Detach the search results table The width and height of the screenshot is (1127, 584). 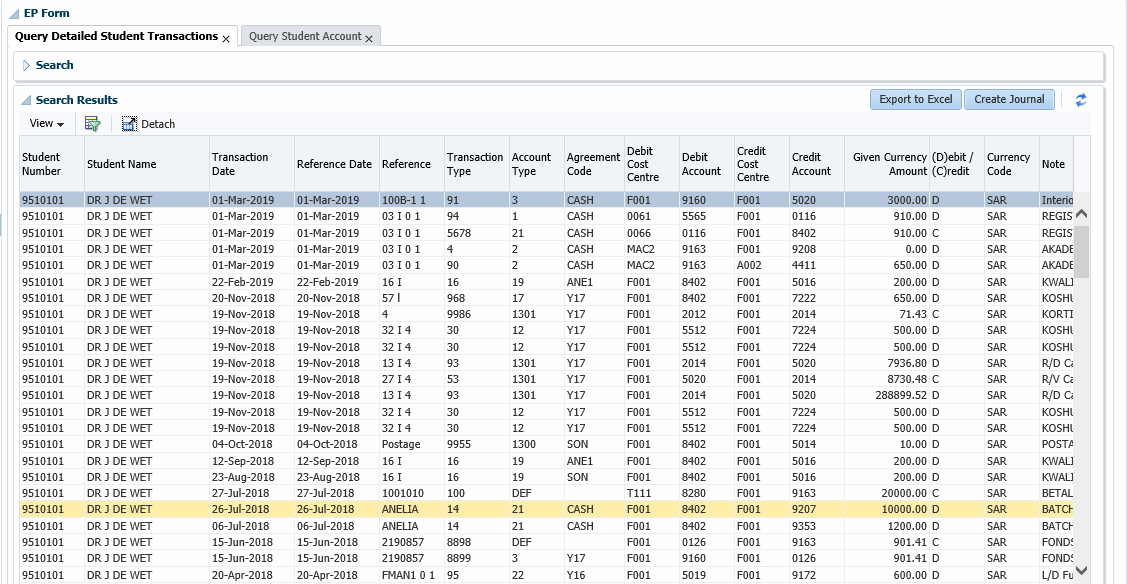click(x=148, y=124)
